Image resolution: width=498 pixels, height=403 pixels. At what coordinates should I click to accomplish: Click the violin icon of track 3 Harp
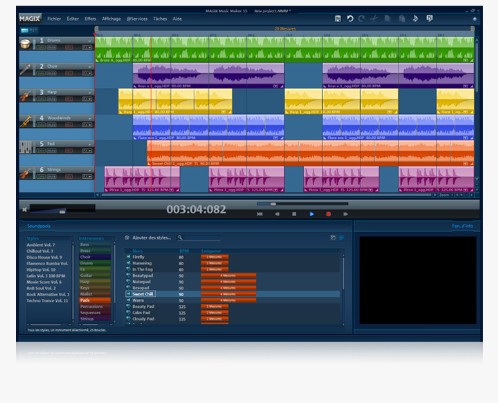pos(25,95)
